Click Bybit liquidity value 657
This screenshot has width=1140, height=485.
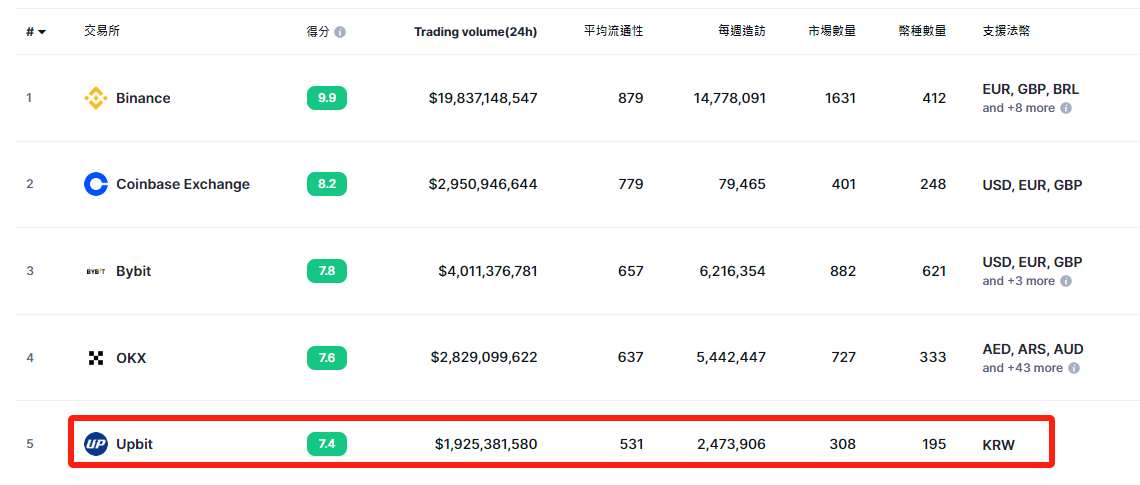[x=630, y=271]
